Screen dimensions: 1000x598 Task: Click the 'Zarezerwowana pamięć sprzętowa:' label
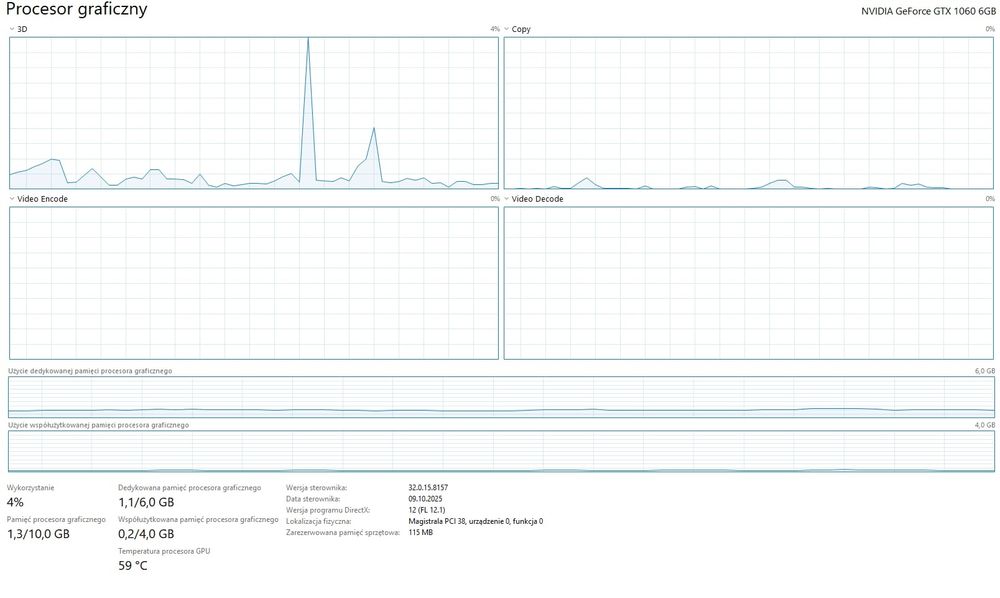point(342,532)
